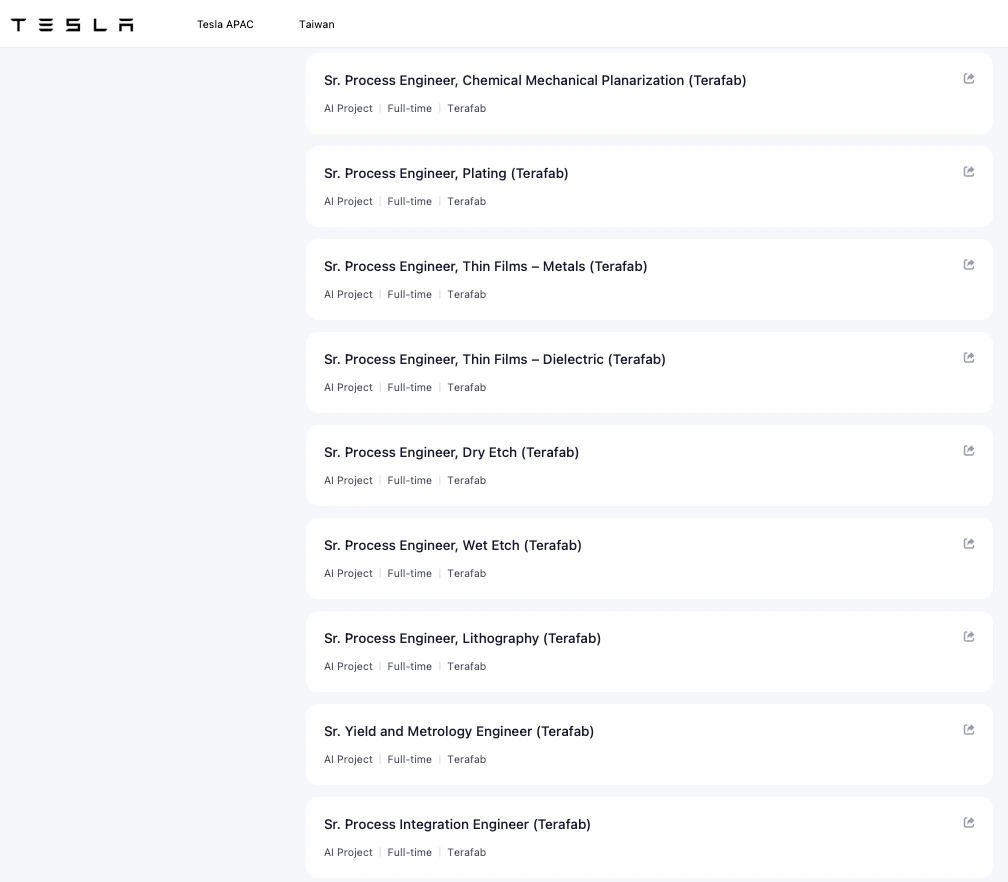Click share icon for Lithography job
Viewport: 1008px width, 882px height.
click(968, 637)
